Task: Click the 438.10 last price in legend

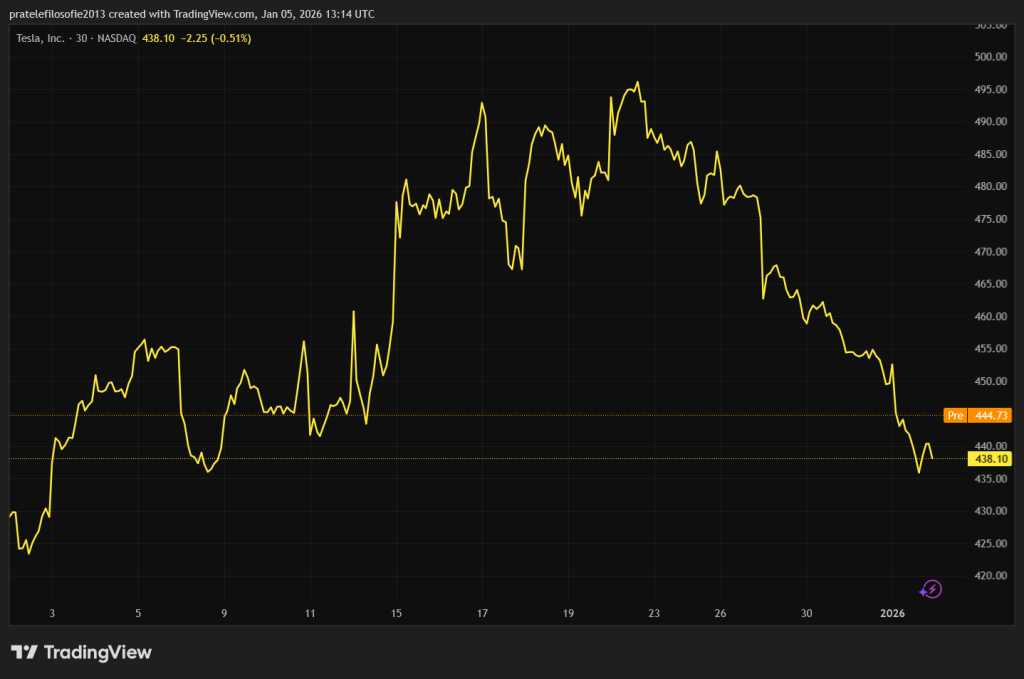Action: tap(159, 38)
